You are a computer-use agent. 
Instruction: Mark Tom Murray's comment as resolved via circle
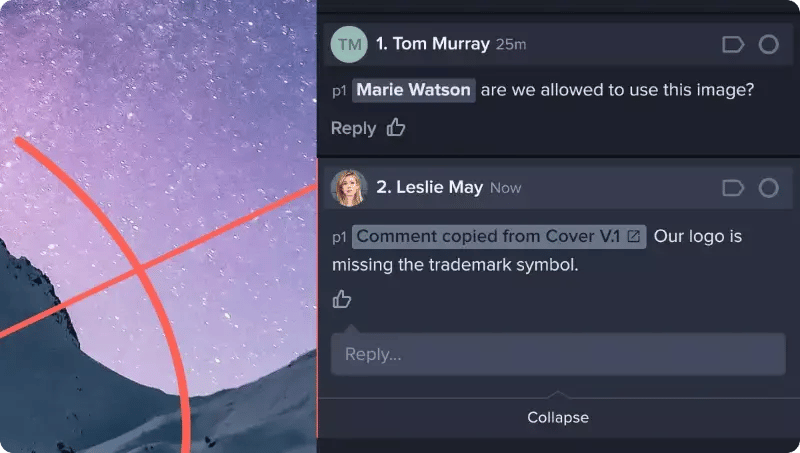[768, 45]
